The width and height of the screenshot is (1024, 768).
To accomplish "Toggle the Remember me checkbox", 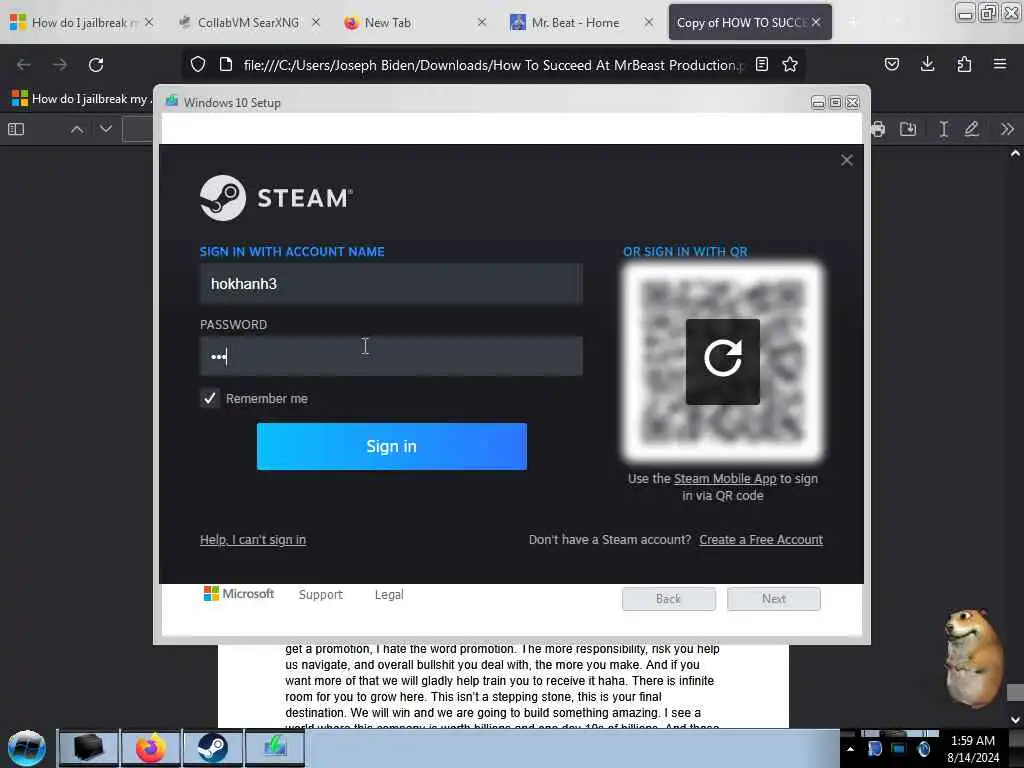I will click(210, 398).
